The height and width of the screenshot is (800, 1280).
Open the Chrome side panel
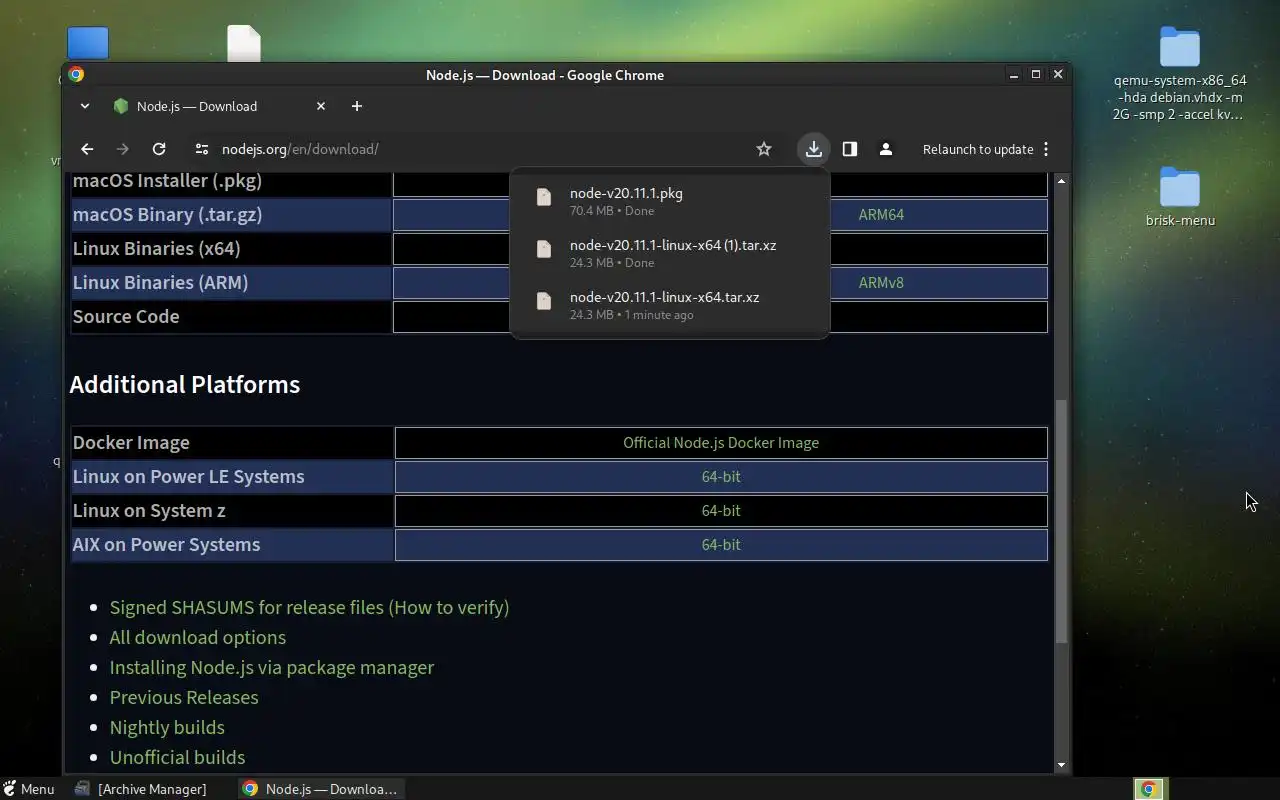click(x=850, y=149)
